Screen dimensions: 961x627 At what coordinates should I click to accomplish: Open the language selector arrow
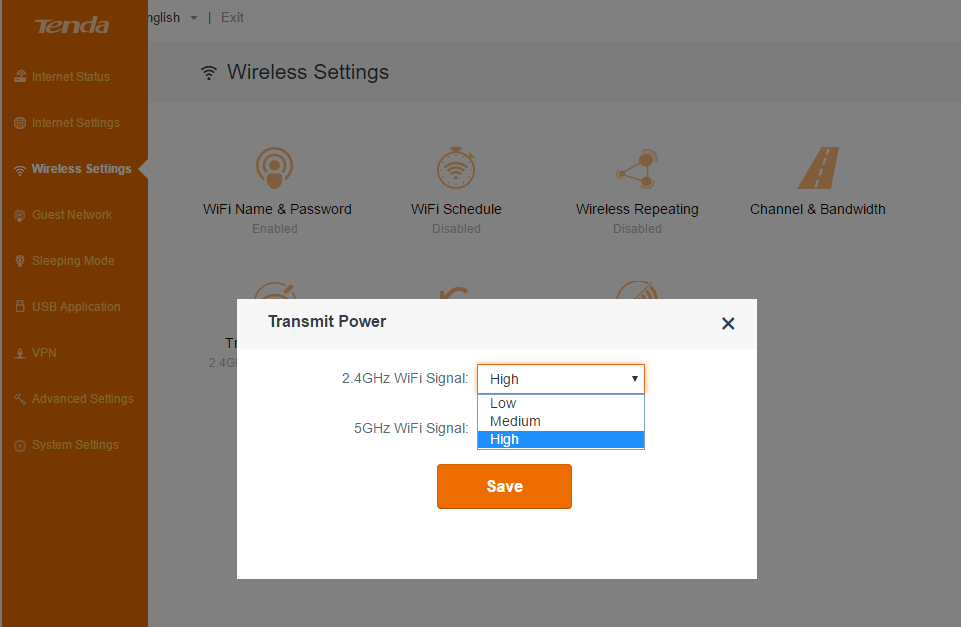pyautogui.click(x=193, y=18)
